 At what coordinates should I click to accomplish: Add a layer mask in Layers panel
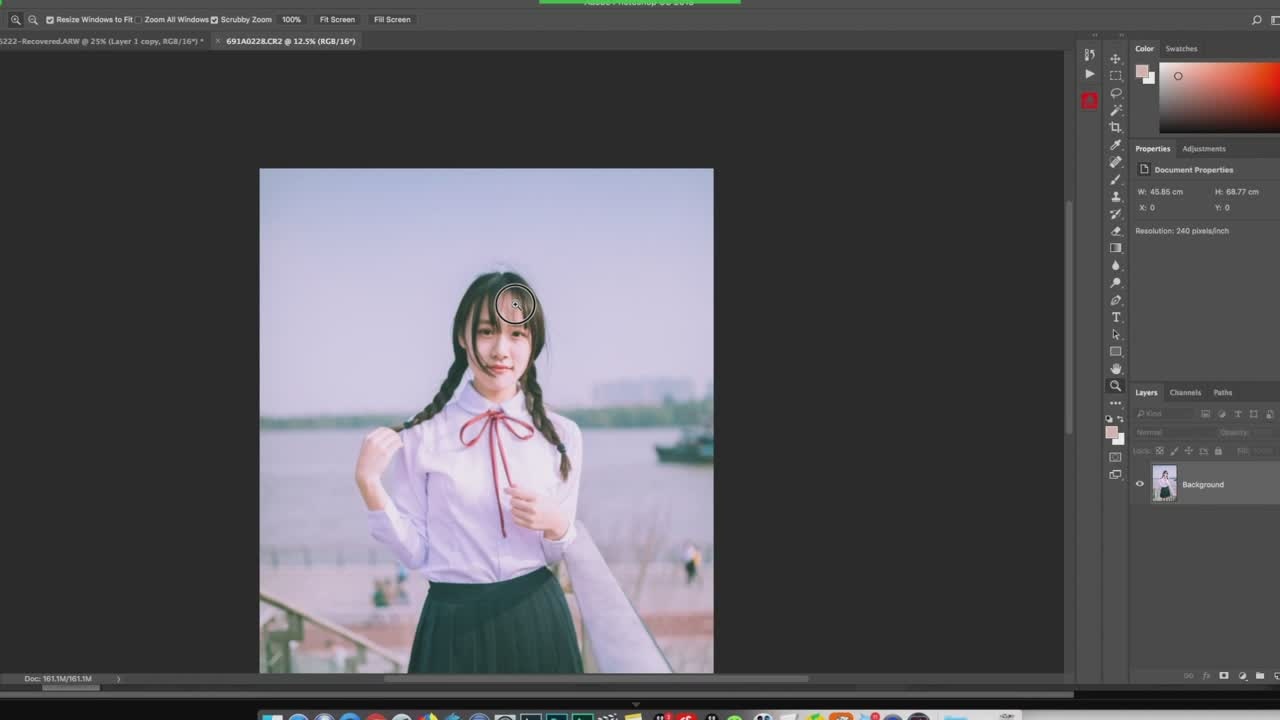(1224, 676)
